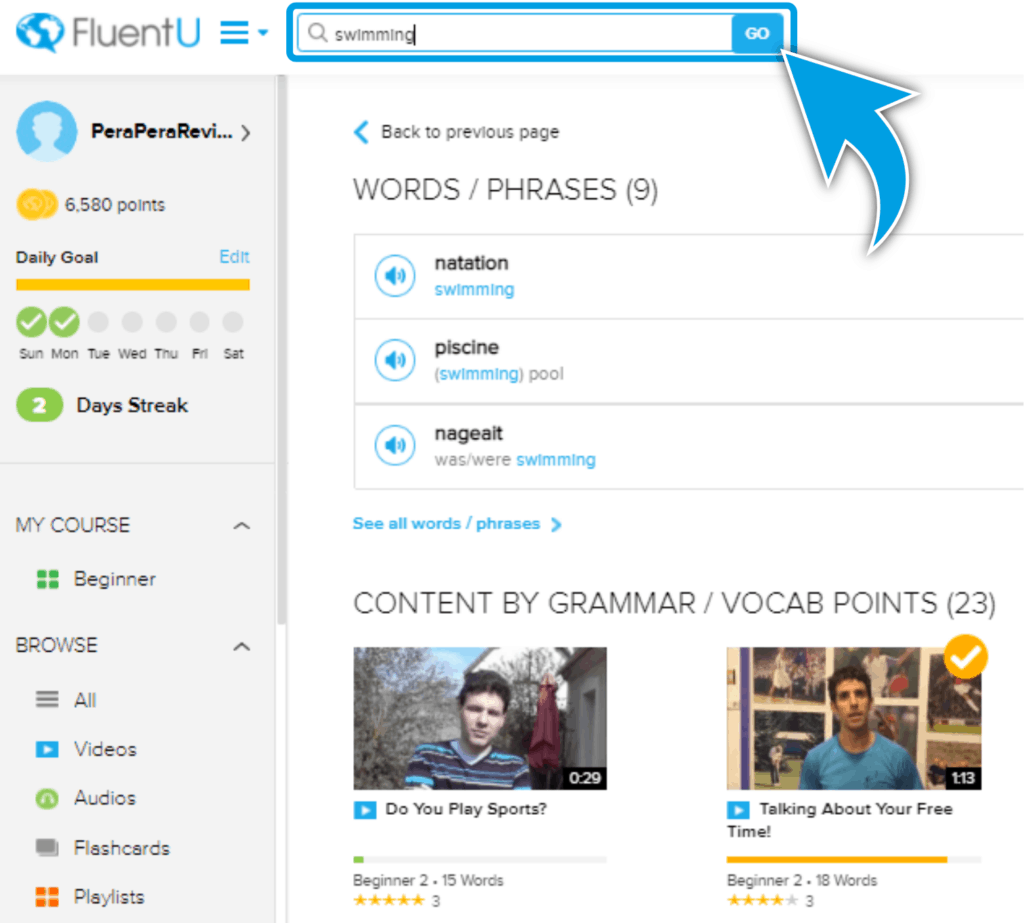Click the back chevron arrow icon
The width and height of the screenshot is (1024, 923).
tap(361, 132)
